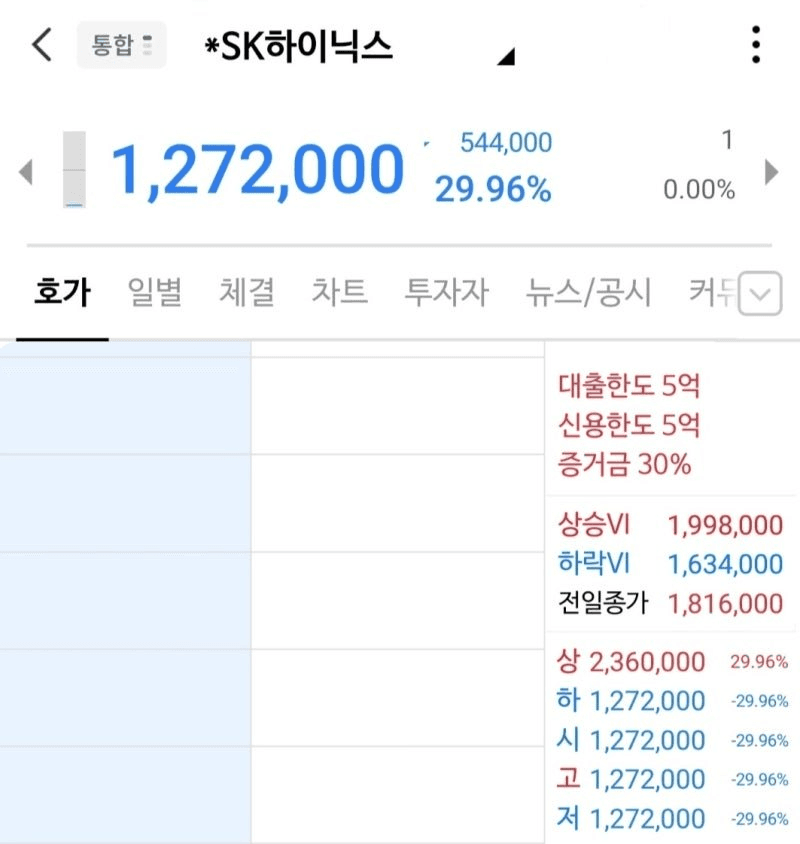The image size is (800, 844).
Task: Select the 호가 tab
Action: (x=62, y=293)
